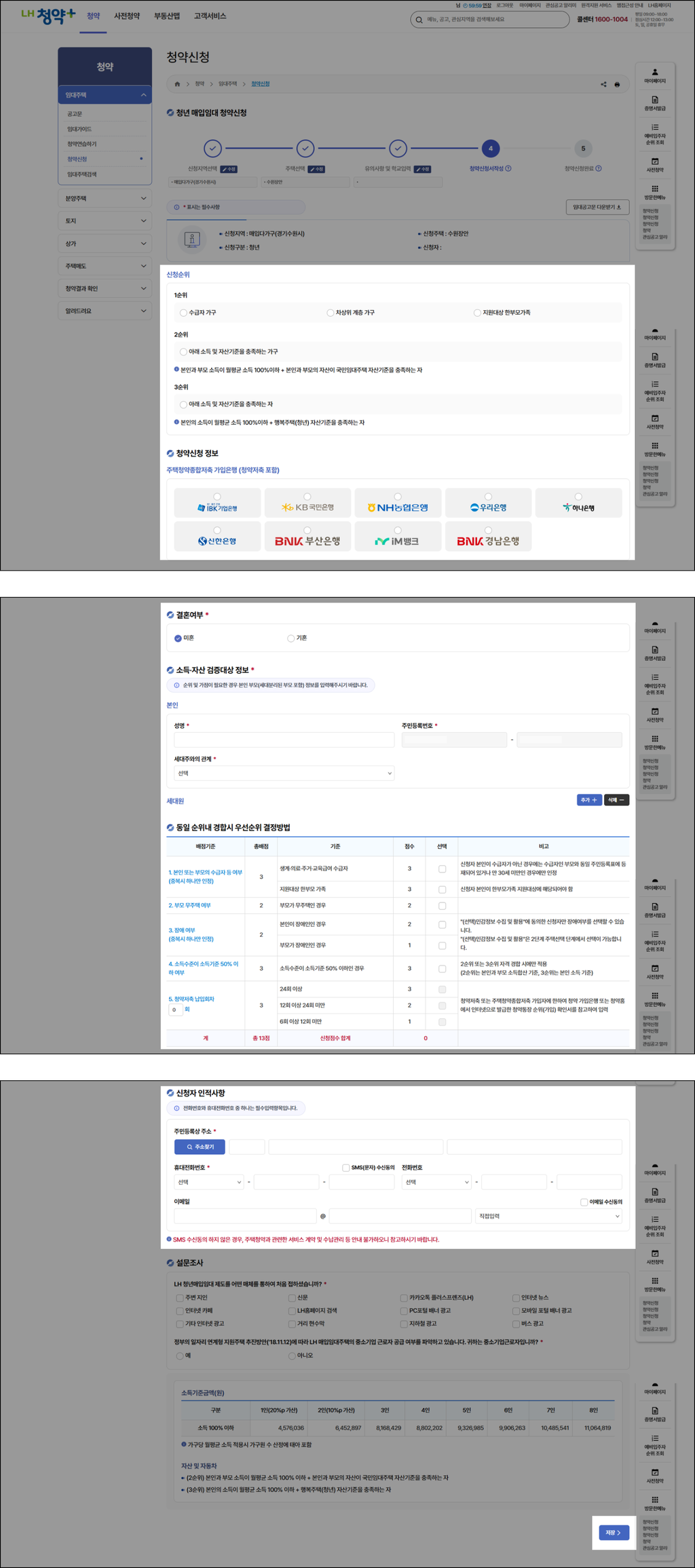
Task: Click the 로그아웃 link in the header
Action: click(x=504, y=5)
